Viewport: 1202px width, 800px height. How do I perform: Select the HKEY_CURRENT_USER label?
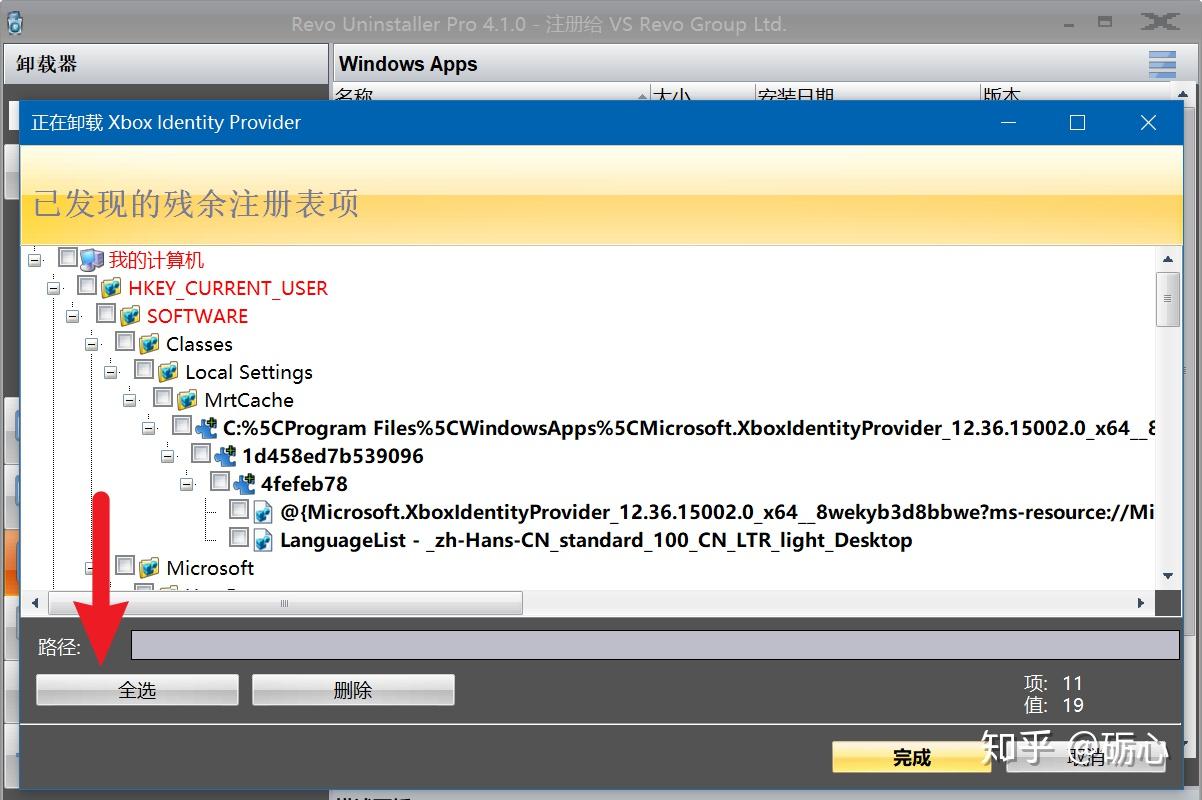coord(228,288)
